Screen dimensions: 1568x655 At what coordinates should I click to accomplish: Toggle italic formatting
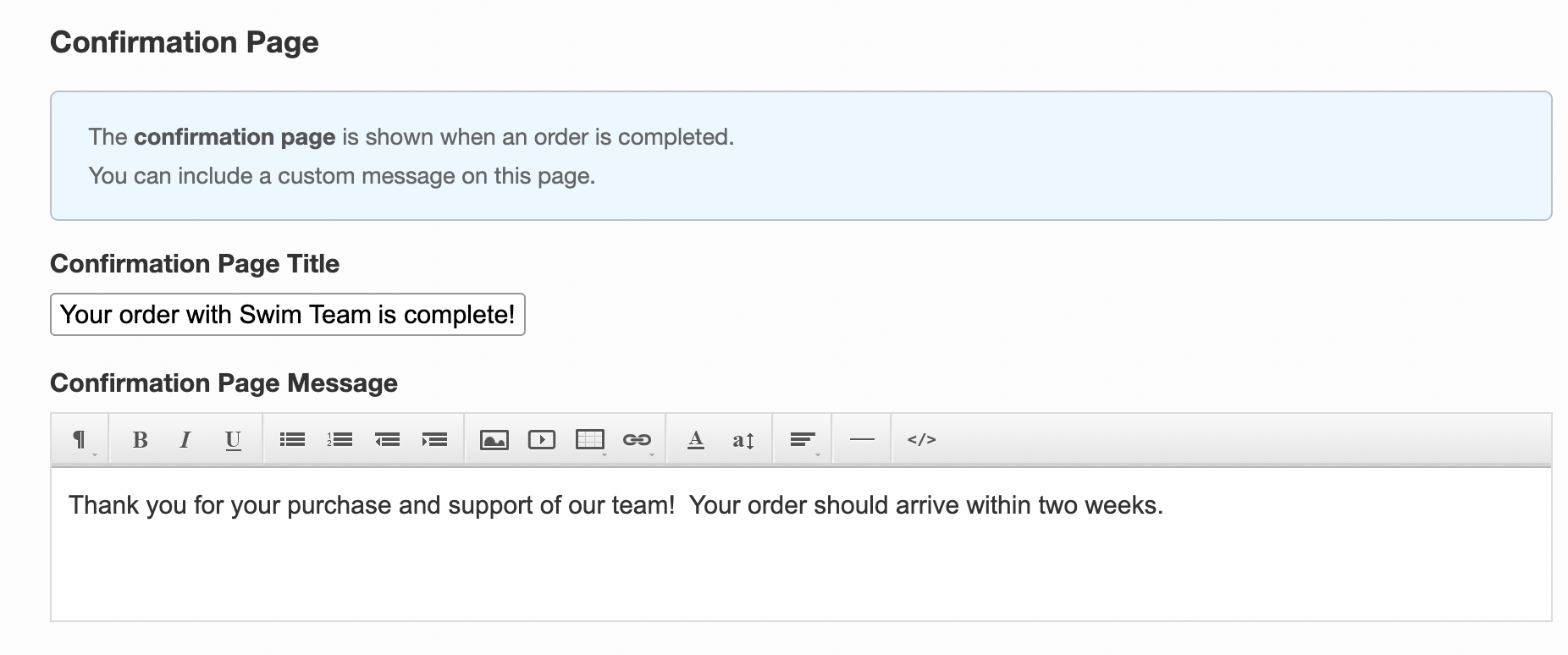[185, 439]
